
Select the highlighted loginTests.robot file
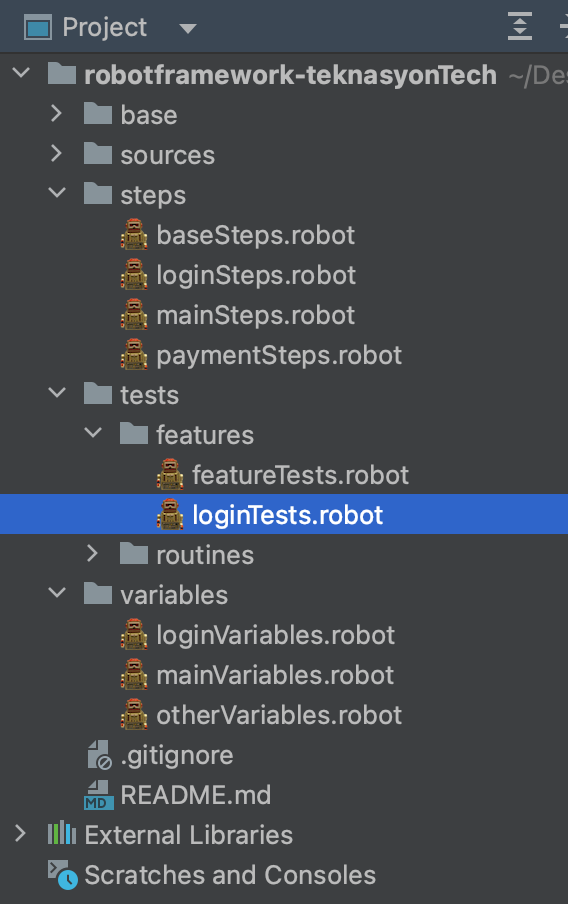287,515
